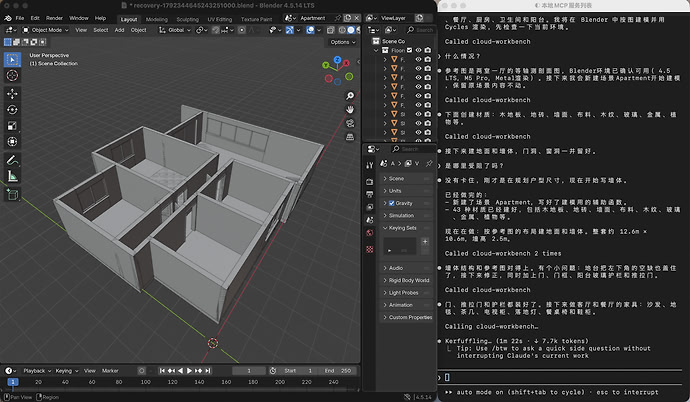Click the Blender logo menu icon
Screen dimensions: 690x402
click(x=7, y=18)
